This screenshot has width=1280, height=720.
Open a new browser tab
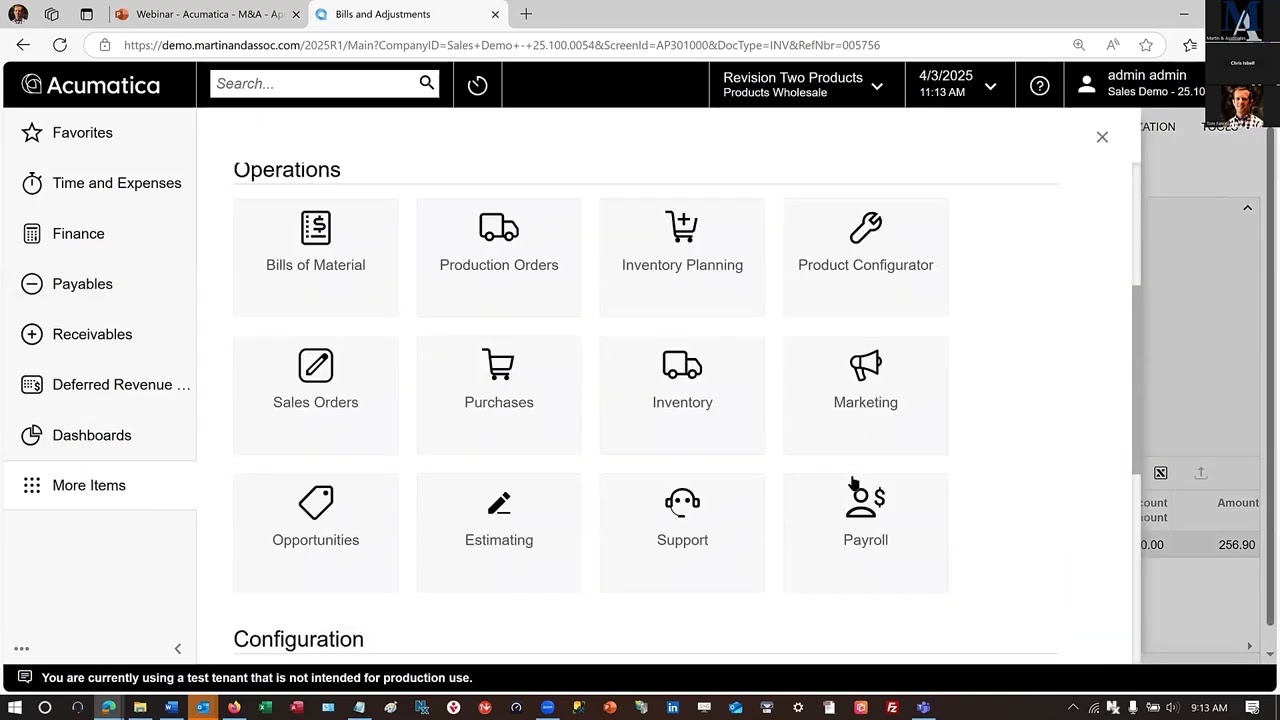pos(526,14)
